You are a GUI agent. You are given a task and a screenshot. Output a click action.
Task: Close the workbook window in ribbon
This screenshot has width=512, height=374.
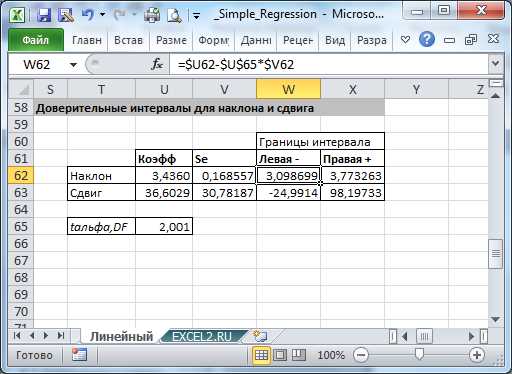coord(493,39)
